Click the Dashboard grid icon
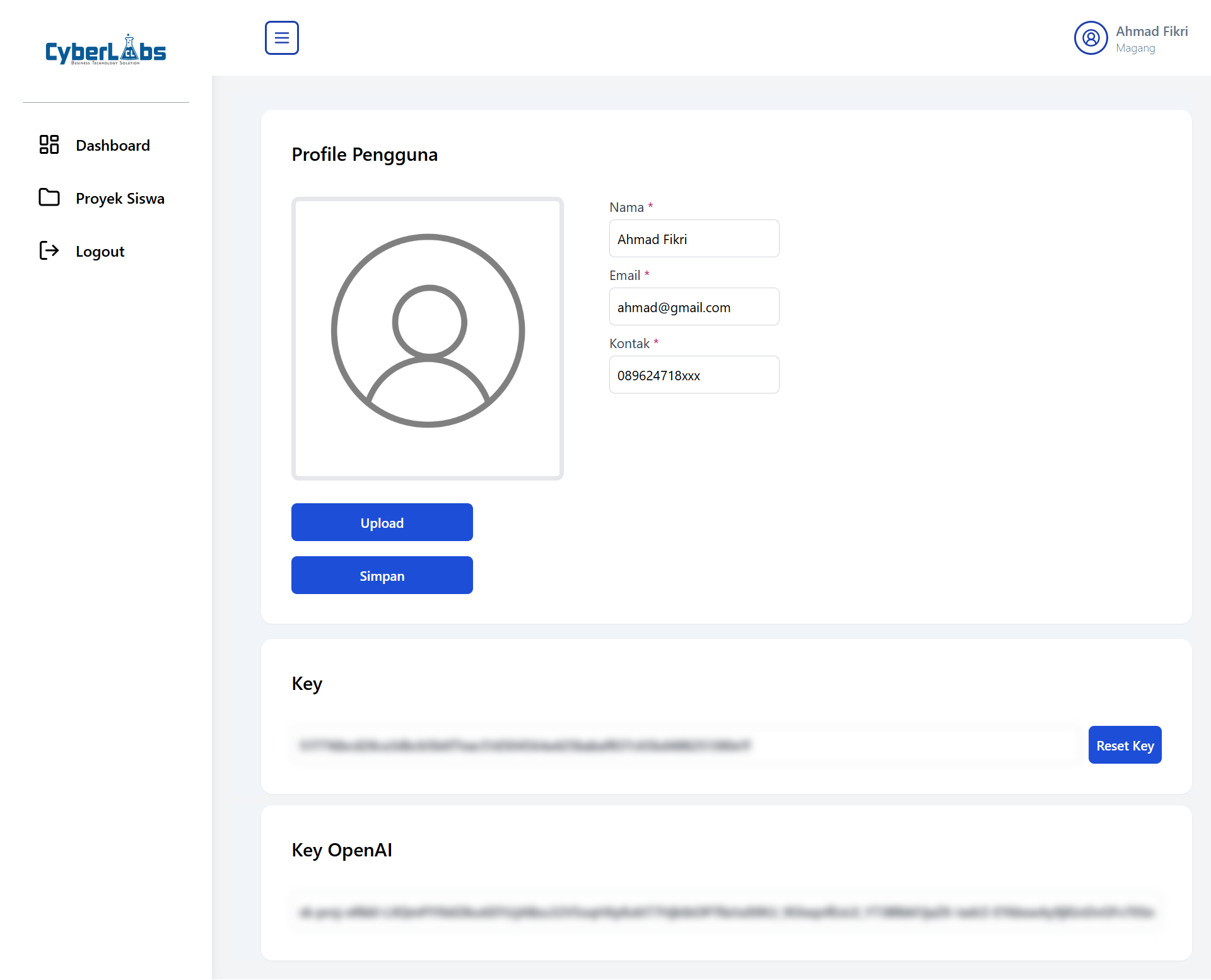The height and width of the screenshot is (980, 1211). [x=49, y=144]
